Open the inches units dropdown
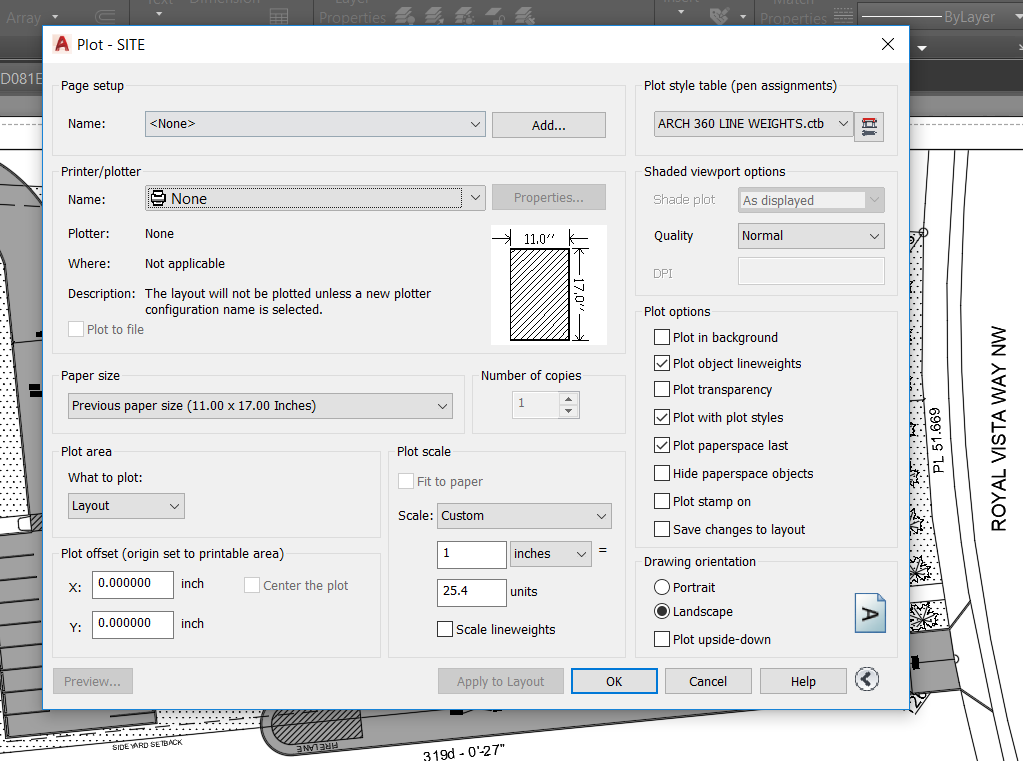The image size is (1023, 761). click(551, 553)
